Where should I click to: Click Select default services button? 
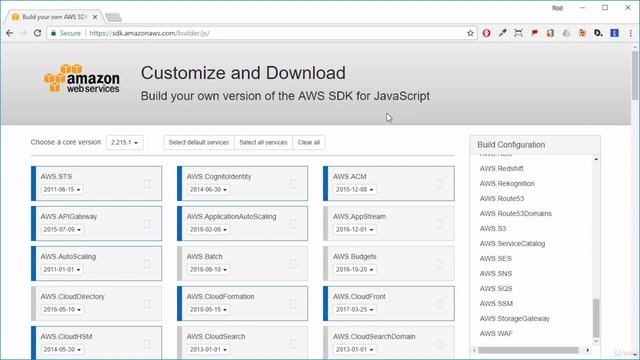[199, 142]
